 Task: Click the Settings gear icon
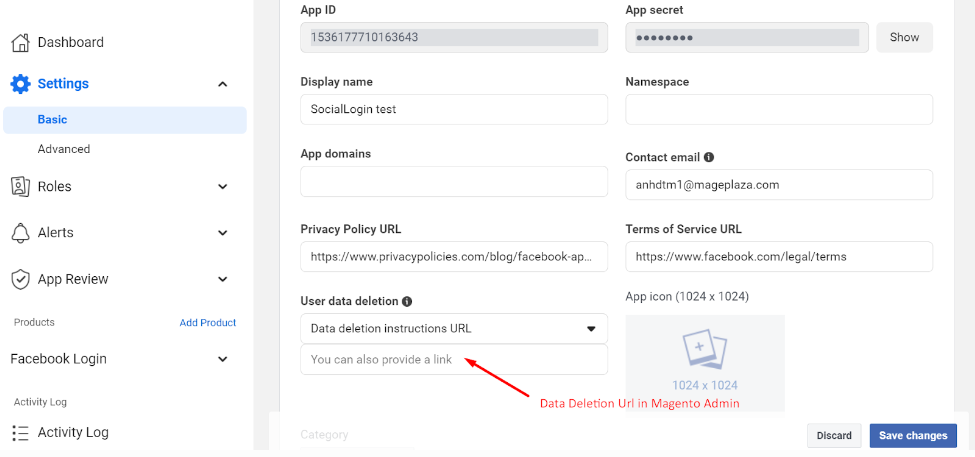[x=20, y=84]
